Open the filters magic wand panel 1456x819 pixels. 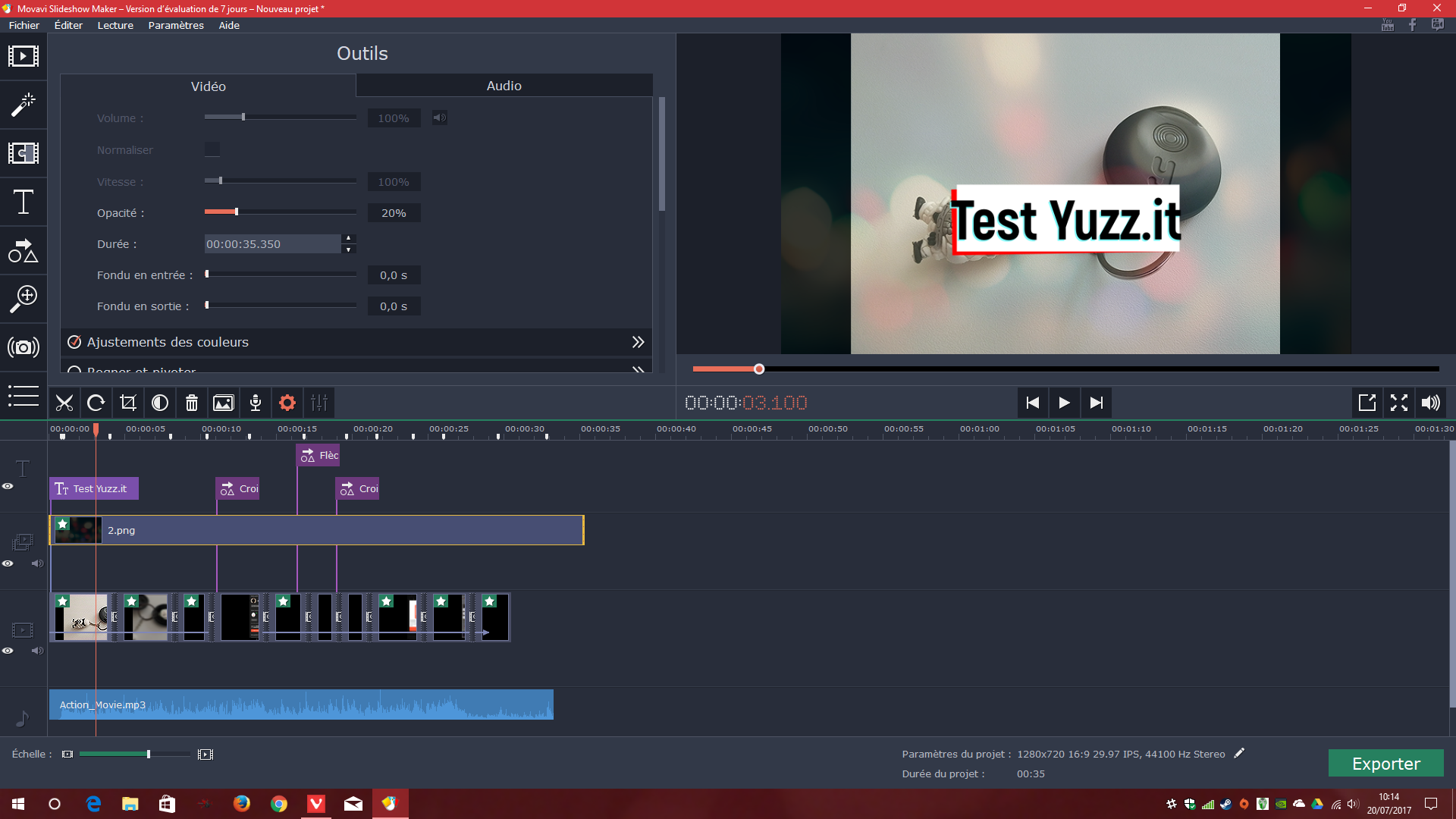click(x=24, y=105)
